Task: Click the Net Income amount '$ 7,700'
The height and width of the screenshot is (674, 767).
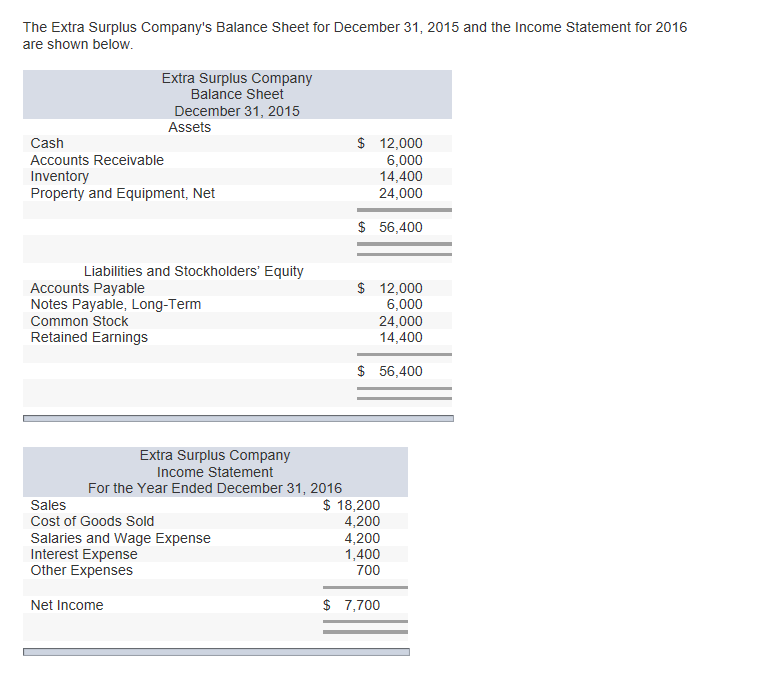Action: (x=351, y=605)
